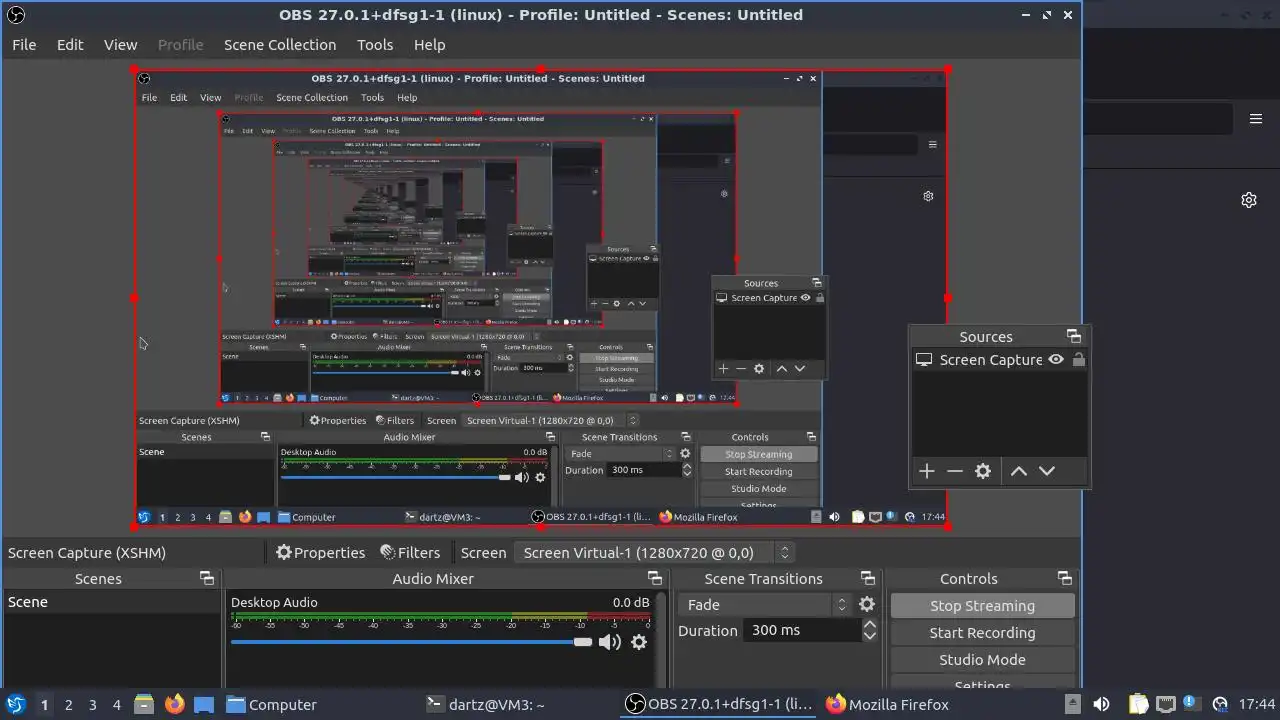Click the Desktop Audio volume slider handle
Screen dimensions: 1280x720
pos(583,642)
